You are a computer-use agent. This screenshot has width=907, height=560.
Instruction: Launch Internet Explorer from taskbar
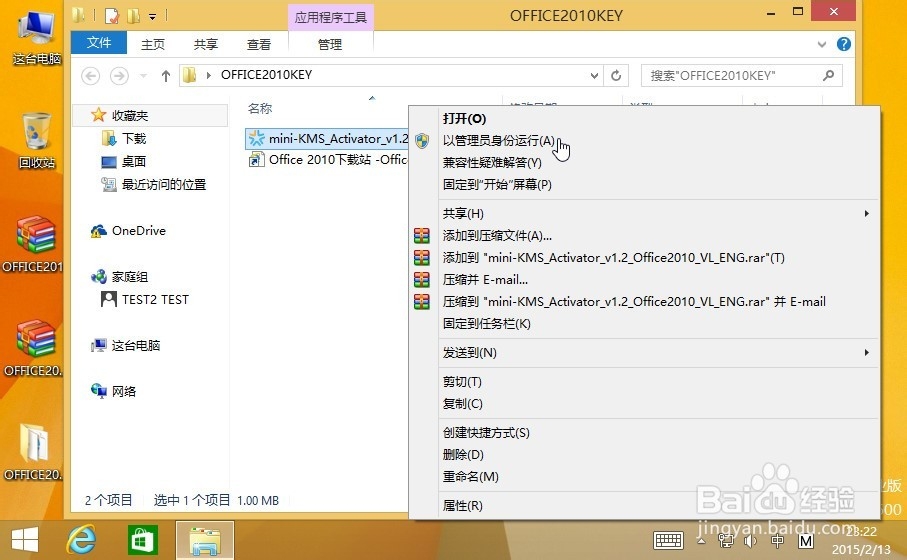82,540
